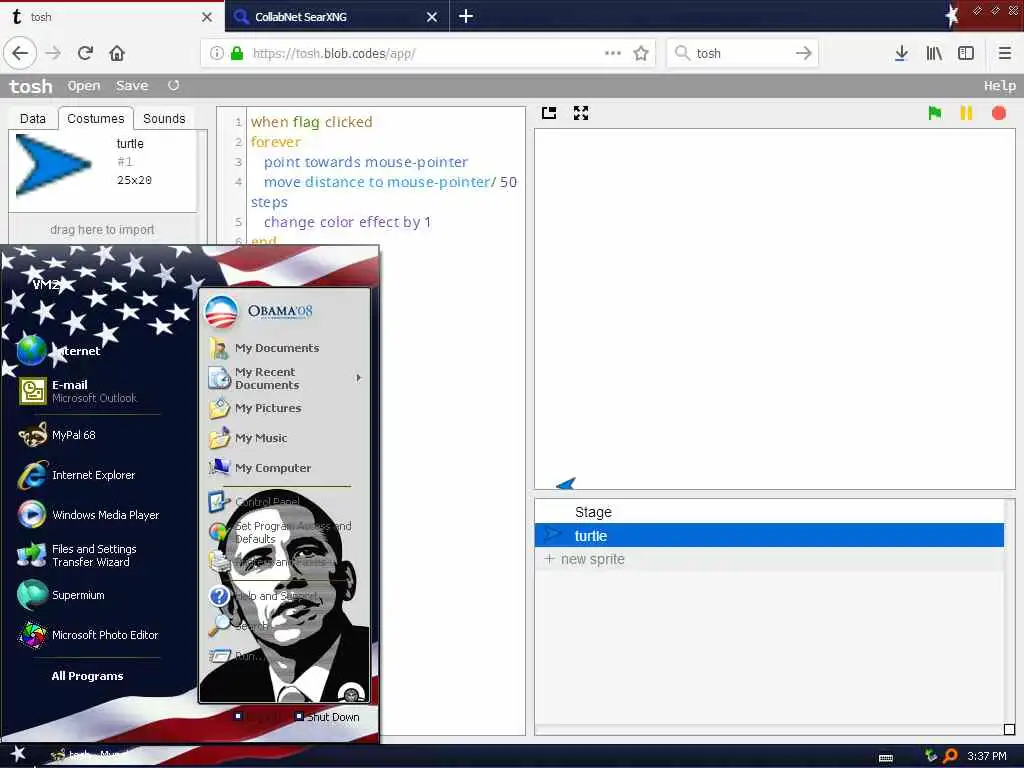Expand My Recent Documents submenu
This screenshot has width=1024, height=768.
pos(284,378)
